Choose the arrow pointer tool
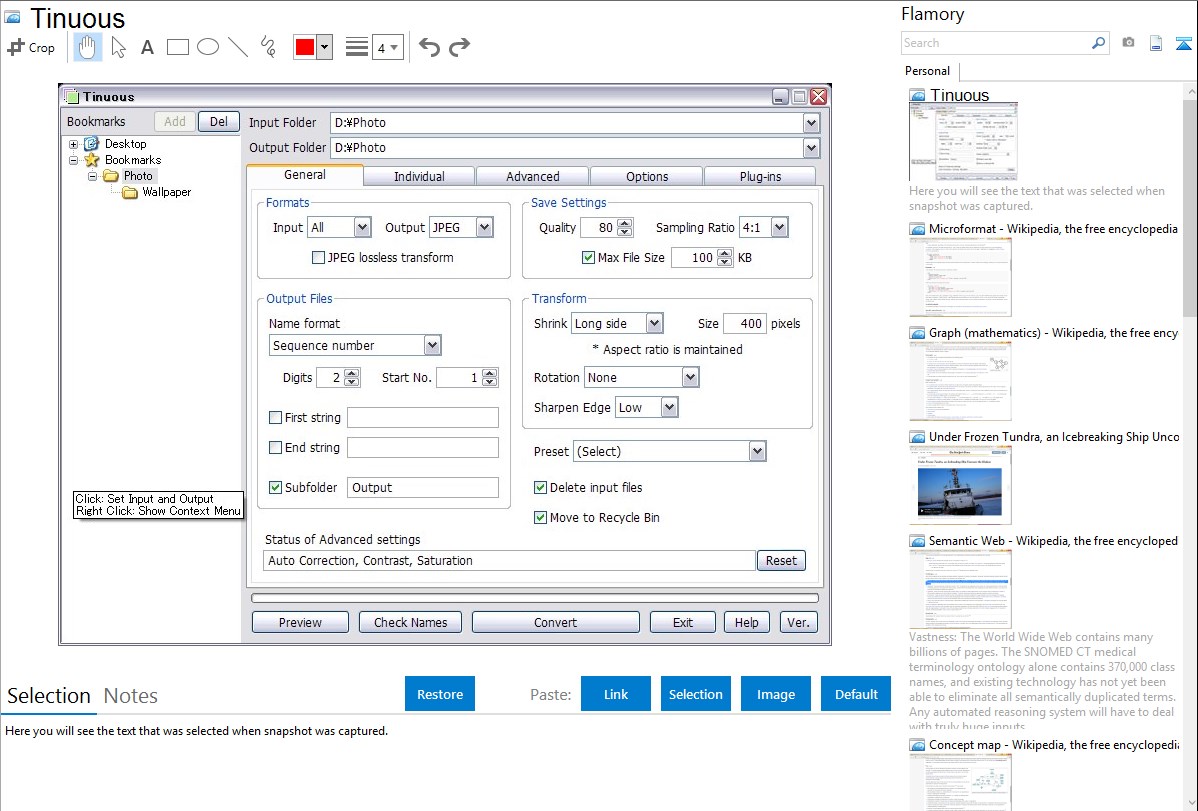The height and width of the screenshot is (811, 1198). pyautogui.click(x=118, y=47)
